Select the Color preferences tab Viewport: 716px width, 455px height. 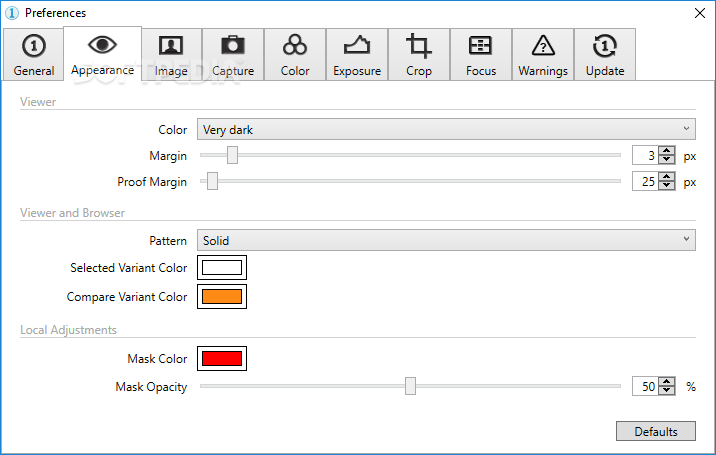click(295, 55)
